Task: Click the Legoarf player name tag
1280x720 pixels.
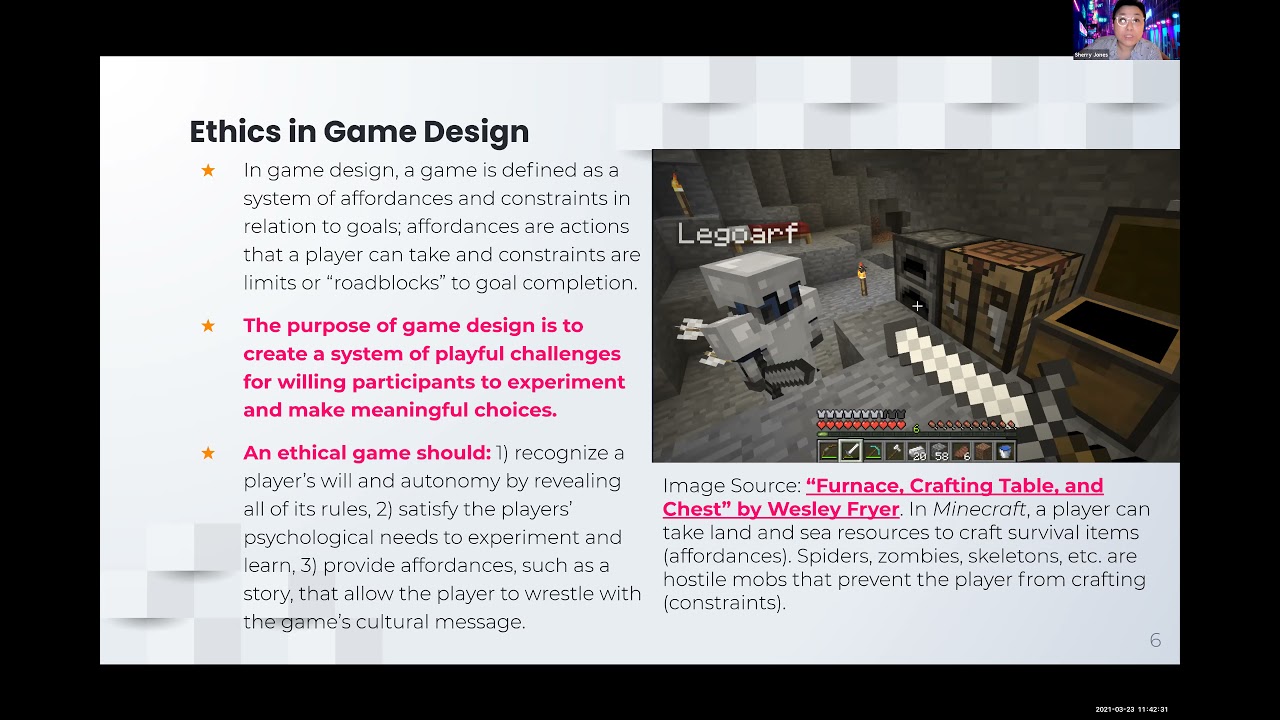Action: [738, 234]
